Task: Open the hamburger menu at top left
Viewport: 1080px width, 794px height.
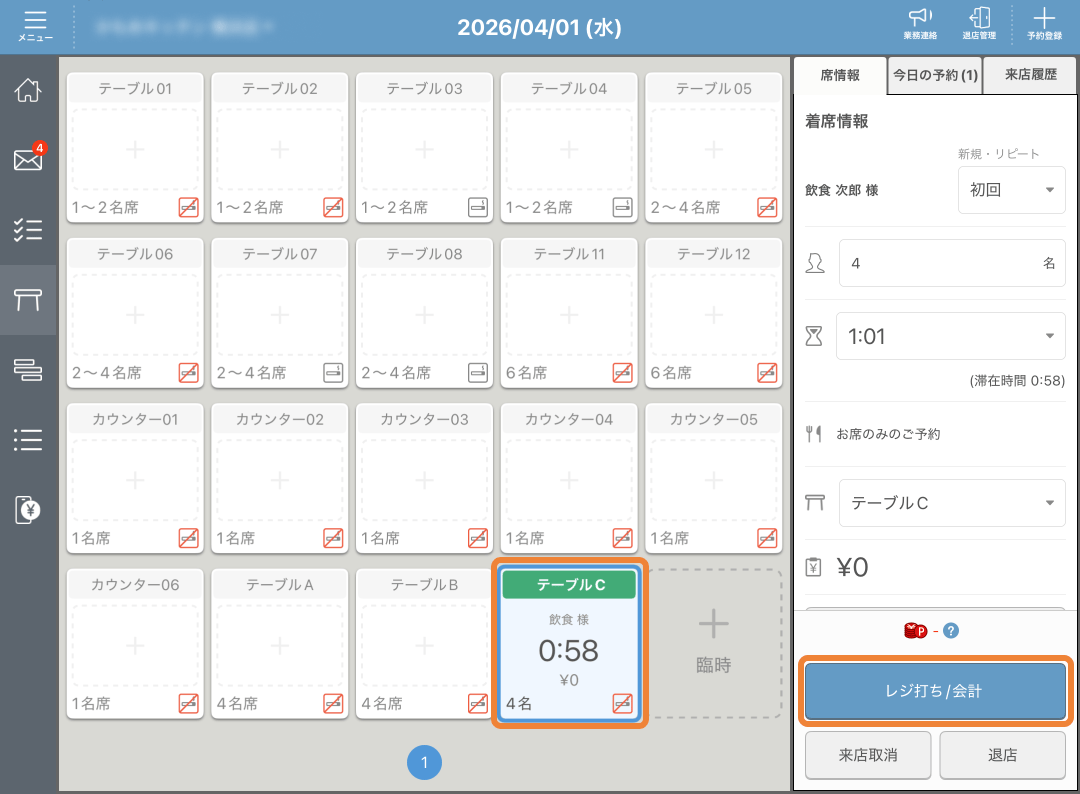Action: [35, 26]
